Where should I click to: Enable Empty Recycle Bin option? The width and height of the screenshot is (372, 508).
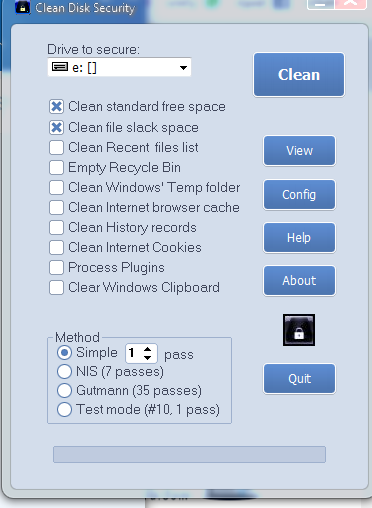click(x=56, y=167)
